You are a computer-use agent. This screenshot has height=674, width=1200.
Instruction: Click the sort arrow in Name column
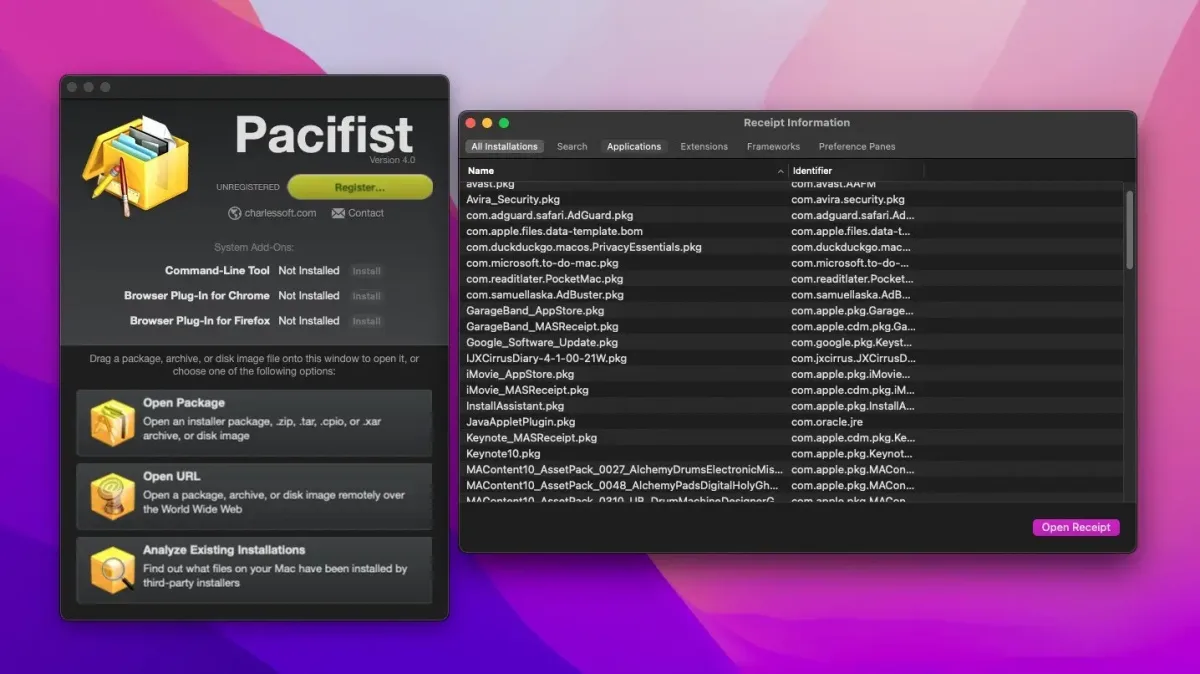tap(780, 171)
